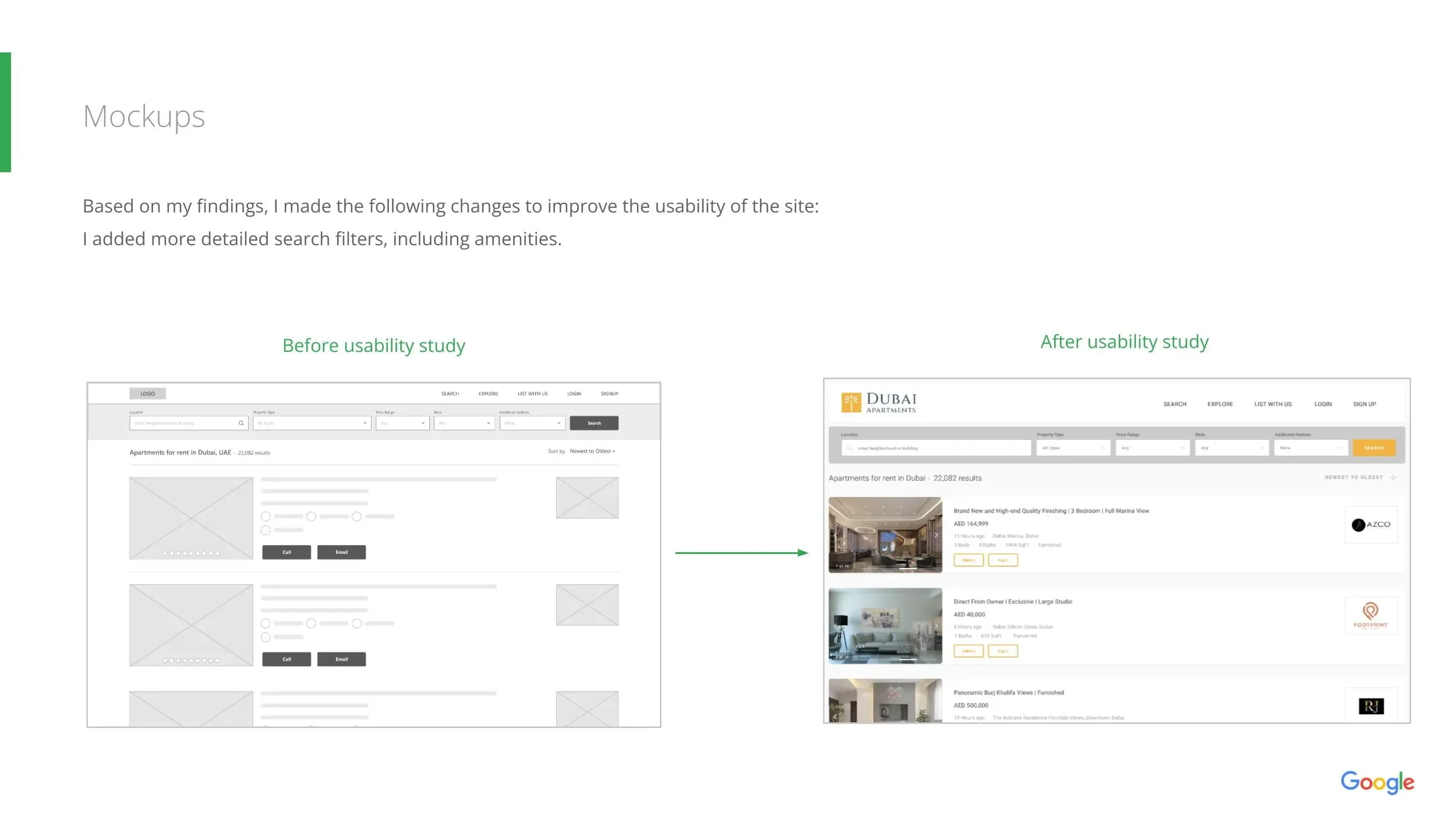Click the Google logo at the slide corner

pos(1377,782)
